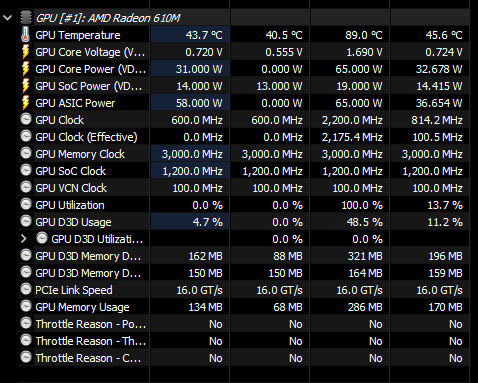Viewport: 478px width, 383px height.
Task: Click the gauge icon beside GPU D3D Usage
Action: pos(26,221)
